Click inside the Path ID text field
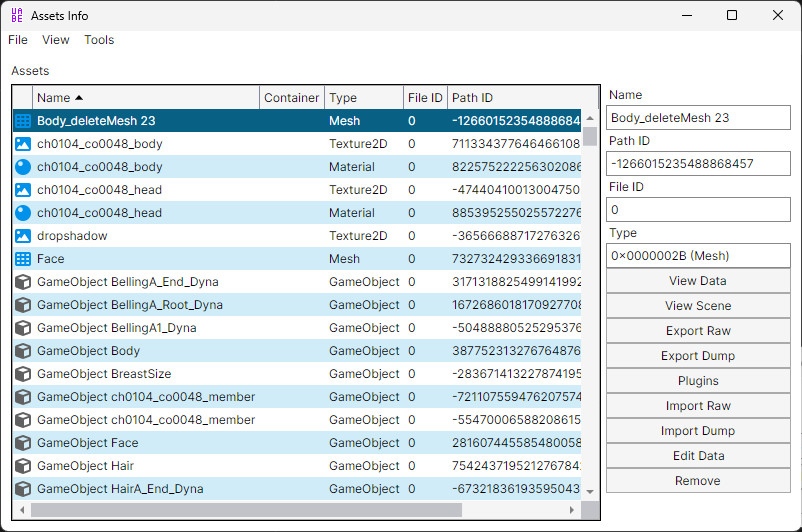The width and height of the screenshot is (802, 532). click(x=697, y=164)
